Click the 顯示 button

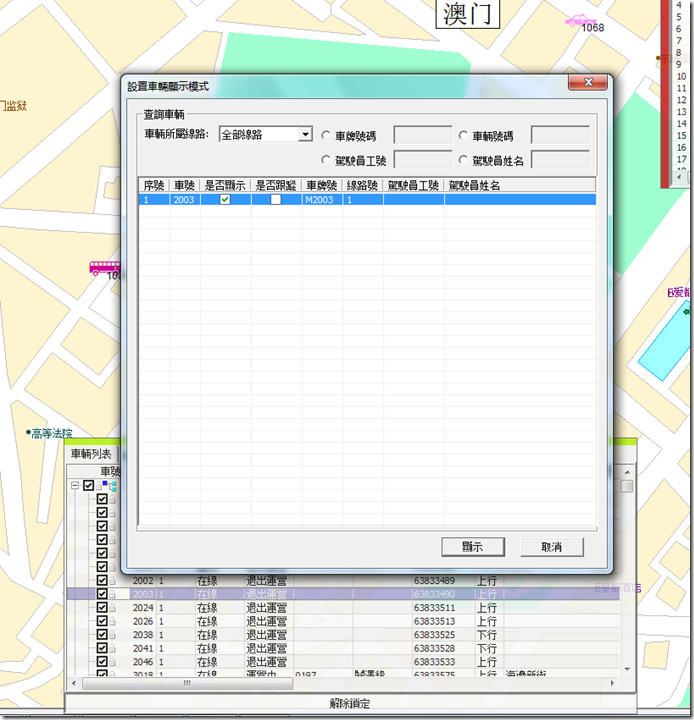pyautogui.click(x=473, y=547)
